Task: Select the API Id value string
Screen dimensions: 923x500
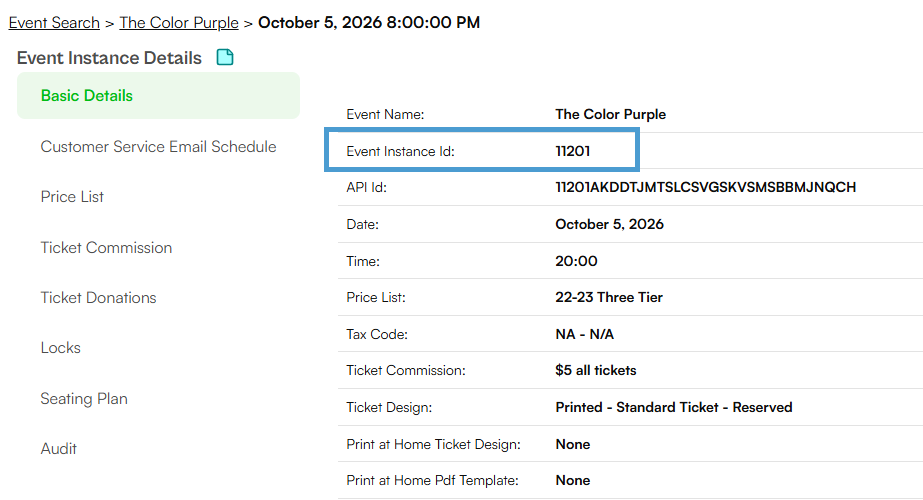Action: pos(706,187)
